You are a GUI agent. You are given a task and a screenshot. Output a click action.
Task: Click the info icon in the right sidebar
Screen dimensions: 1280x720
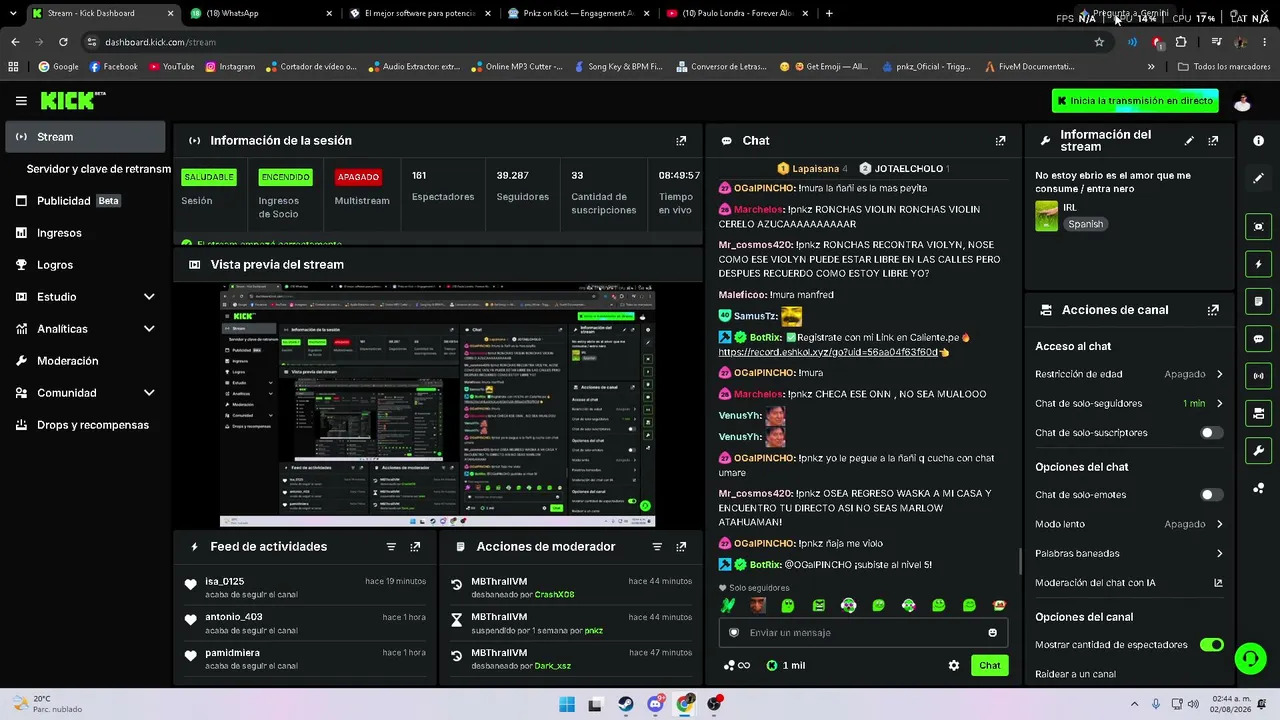pos(1258,141)
